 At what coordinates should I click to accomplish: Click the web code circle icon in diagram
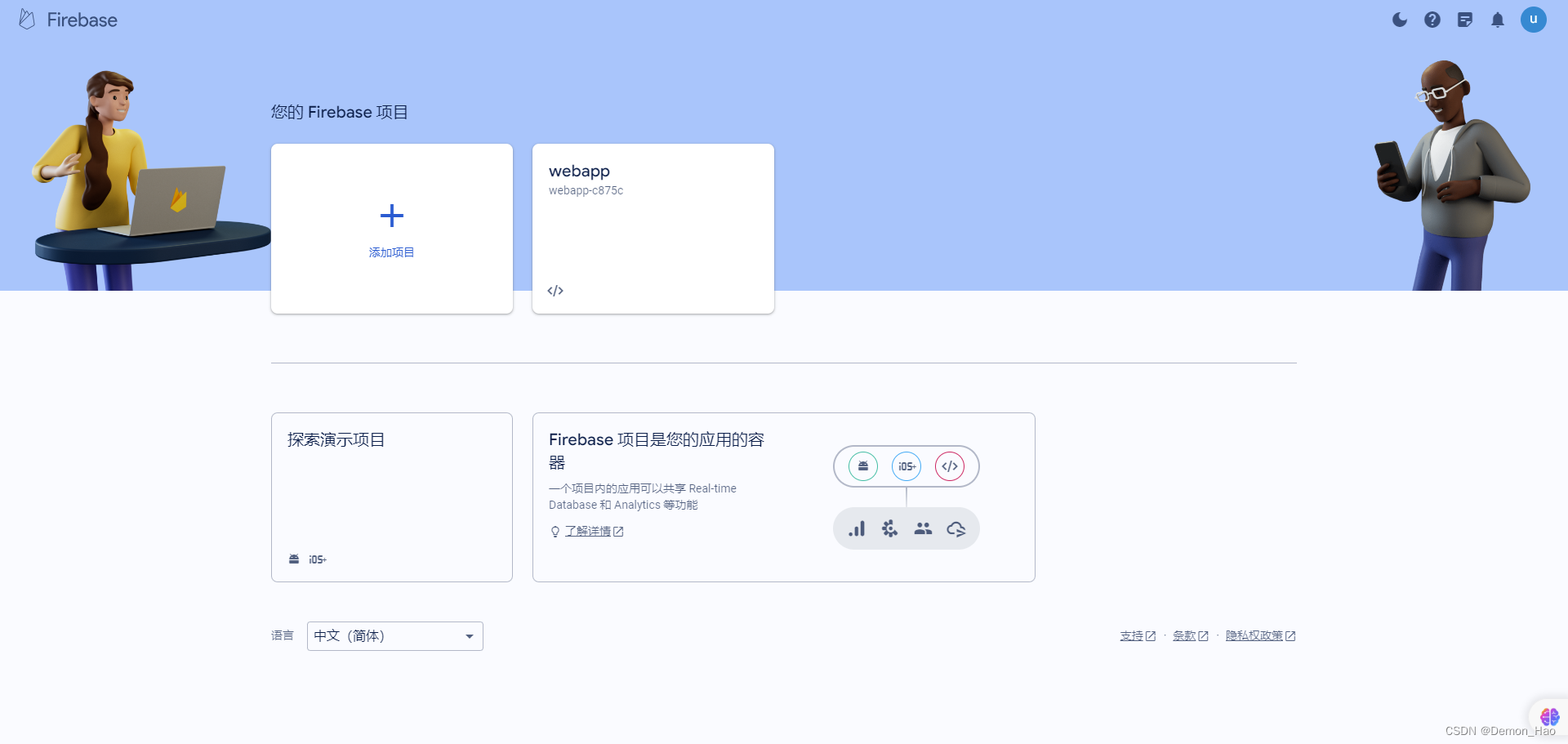point(950,466)
